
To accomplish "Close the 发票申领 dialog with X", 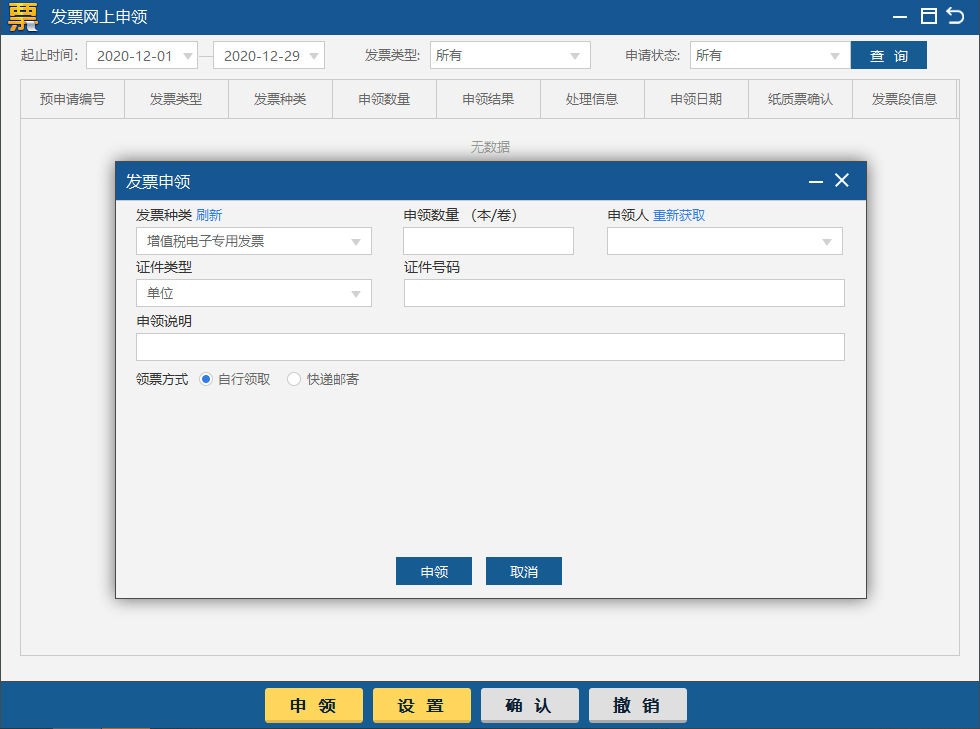I will (842, 180).
